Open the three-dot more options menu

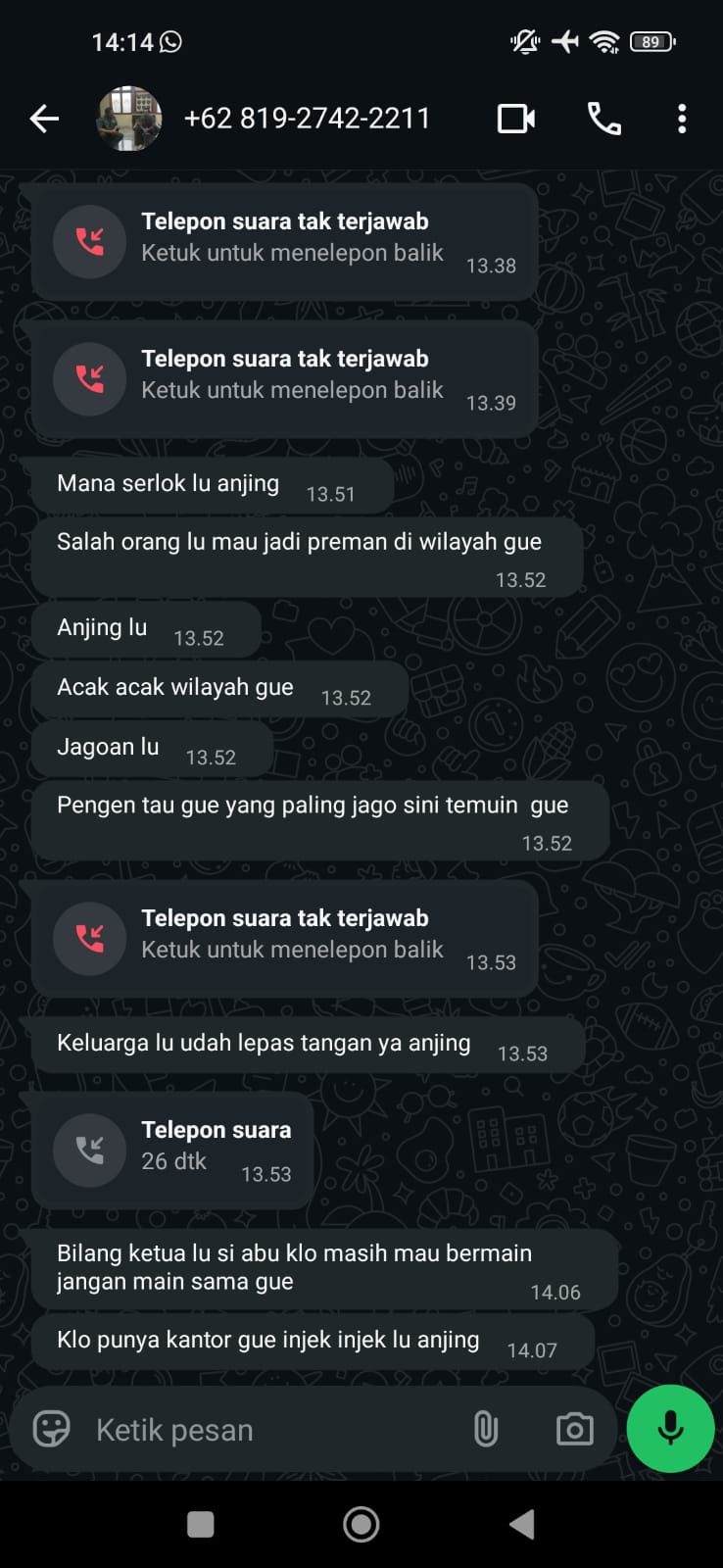click(x=682, y=119)
